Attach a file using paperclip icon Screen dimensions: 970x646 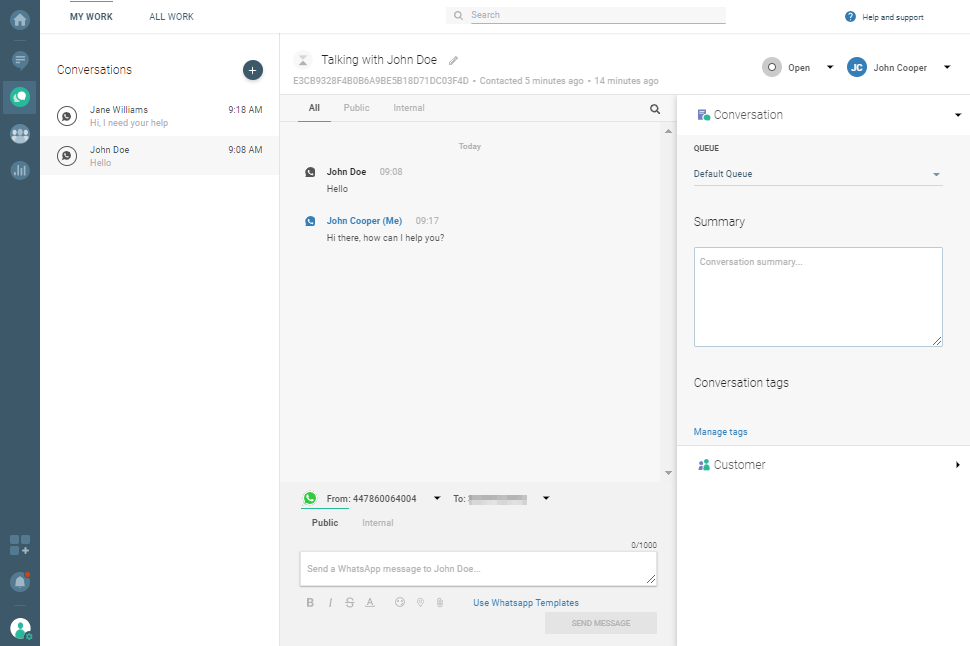(438, 603)
